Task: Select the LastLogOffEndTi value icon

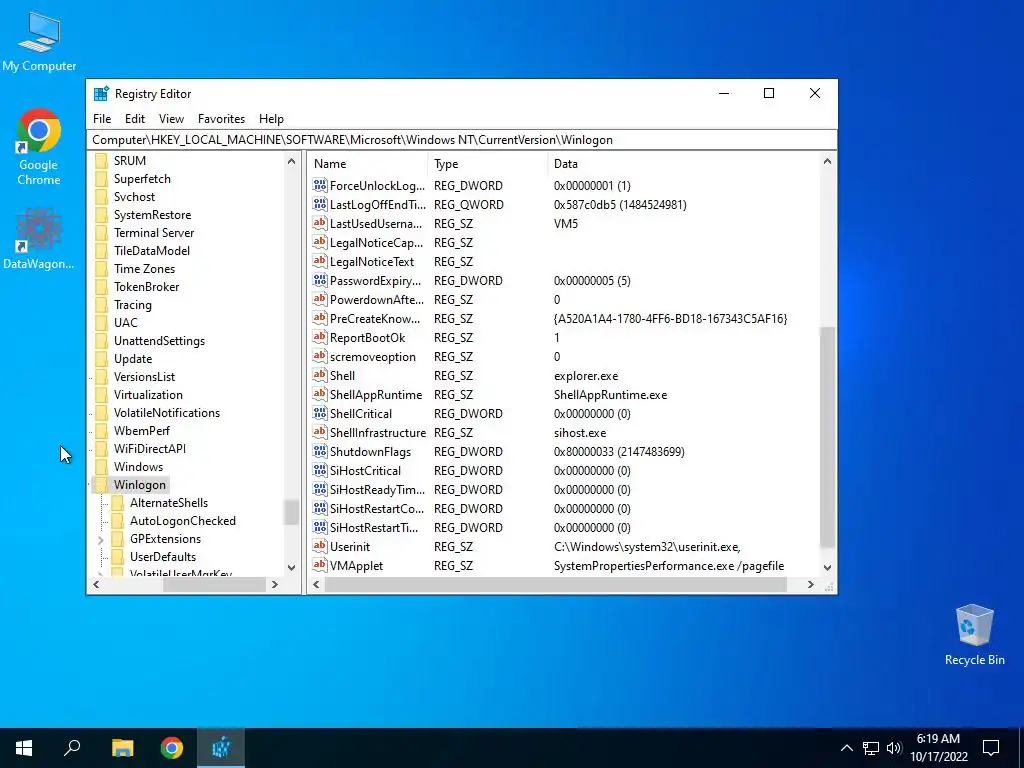Action: tap(319, 204)
